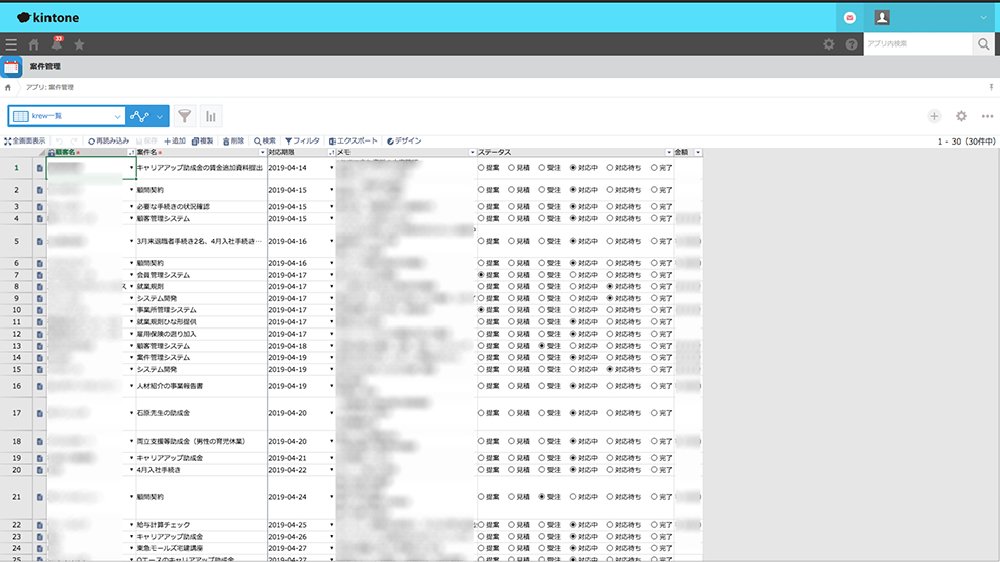Click デザイン design button
Image resolution: width=1000 pixels, height=562 pixels.
point(404,141)
